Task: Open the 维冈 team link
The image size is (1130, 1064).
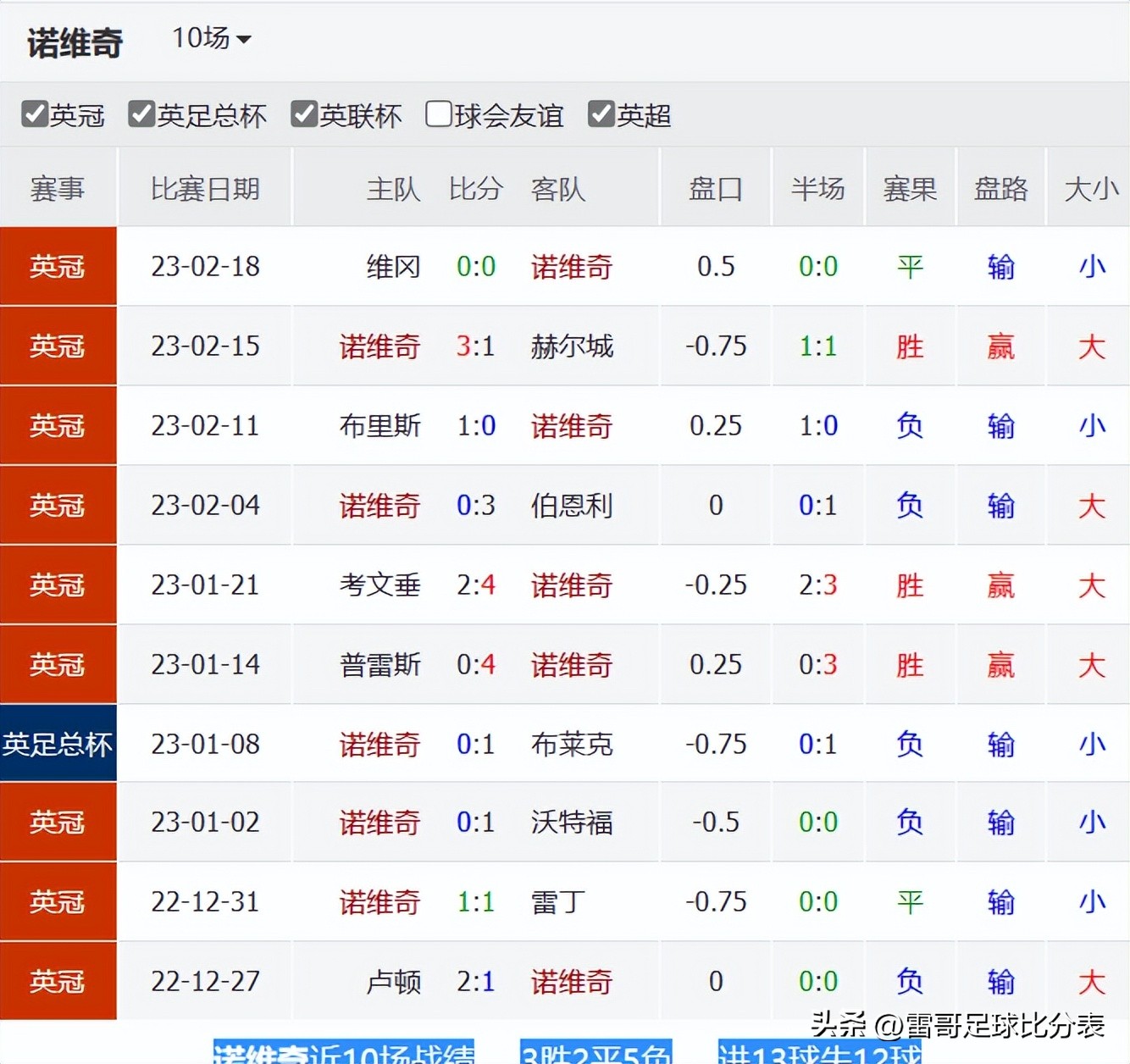Action: pyautogui.click(x=393, y=267)
